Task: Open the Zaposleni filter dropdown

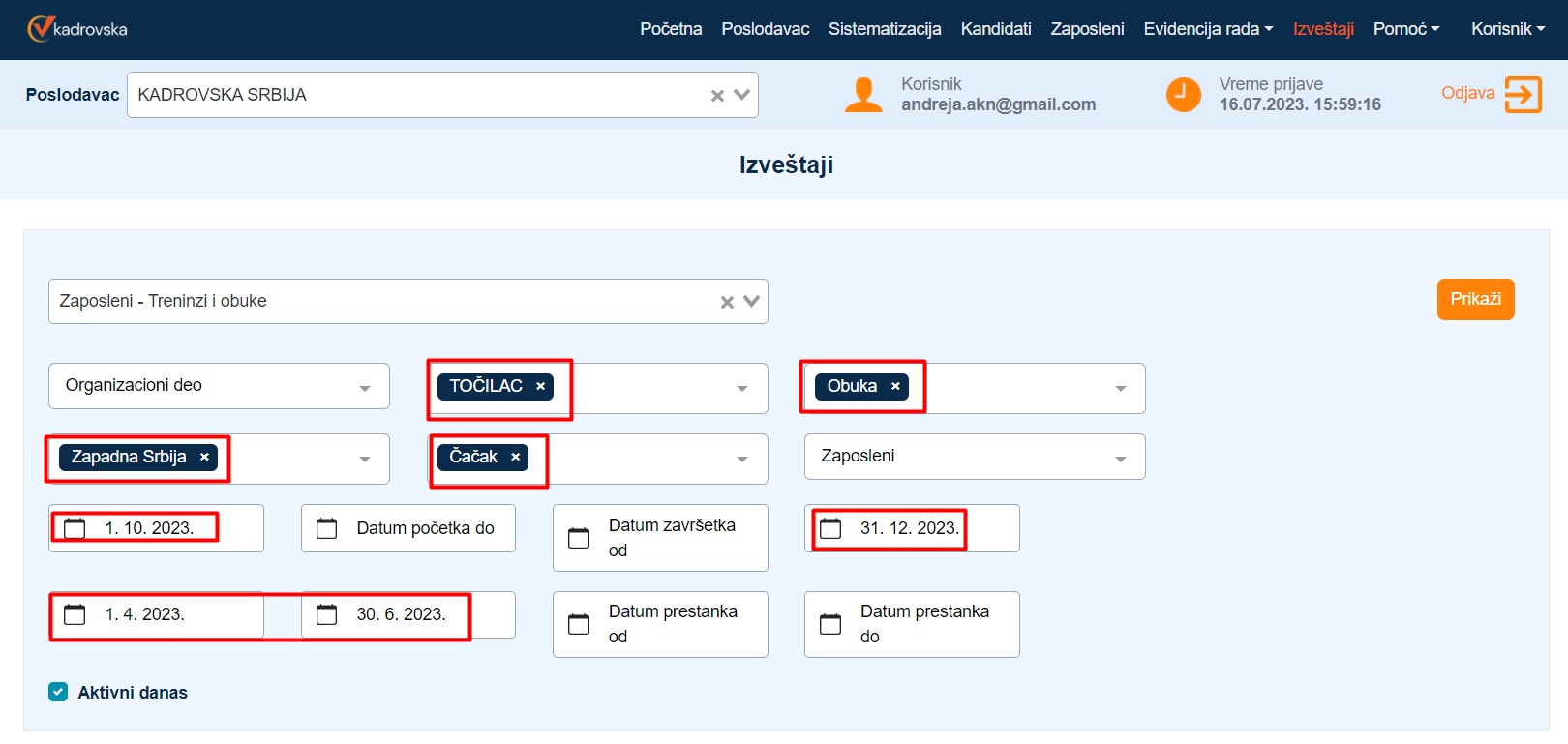Action: [x=1120, y=458]
